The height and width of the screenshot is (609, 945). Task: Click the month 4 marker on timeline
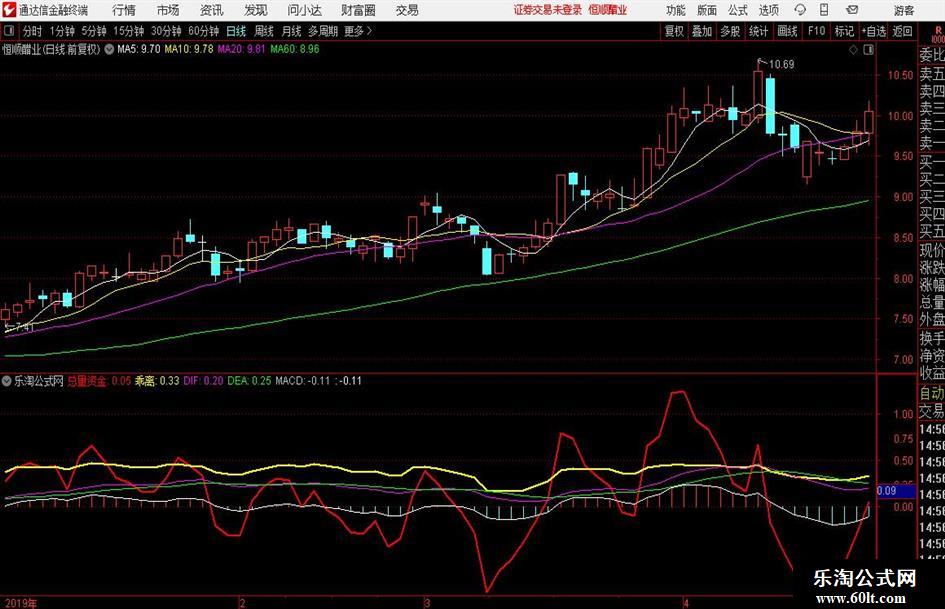pos(686,603)
